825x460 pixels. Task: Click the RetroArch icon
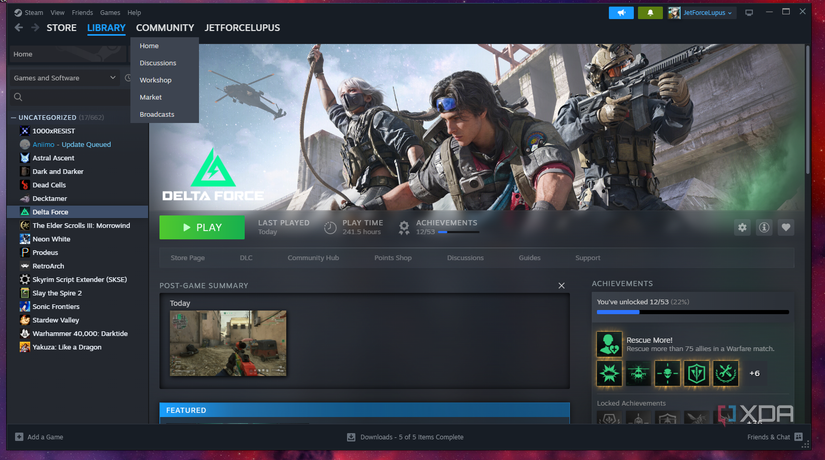click(25, 266)
